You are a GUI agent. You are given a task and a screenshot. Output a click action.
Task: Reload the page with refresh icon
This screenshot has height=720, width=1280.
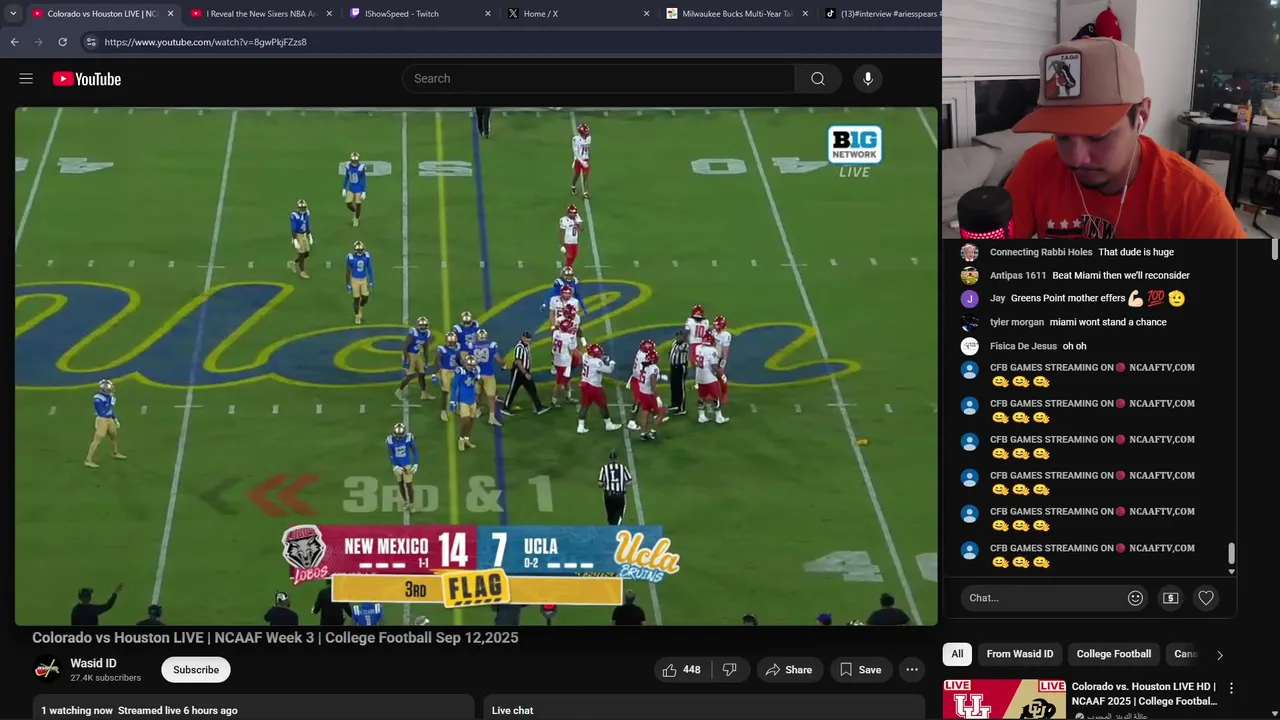[x=62, y=42]
